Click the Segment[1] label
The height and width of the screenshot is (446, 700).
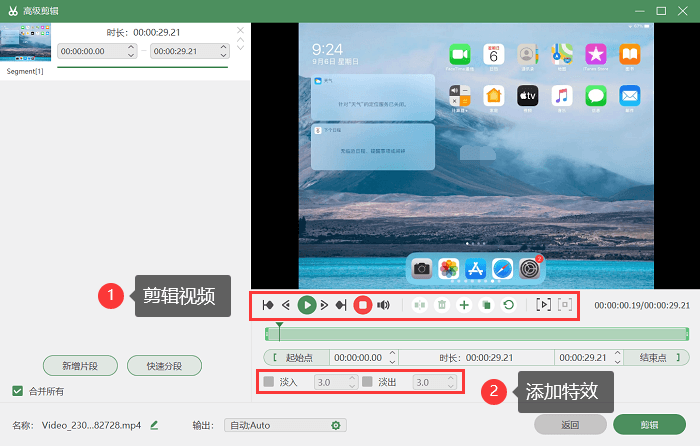pos(25,71)
